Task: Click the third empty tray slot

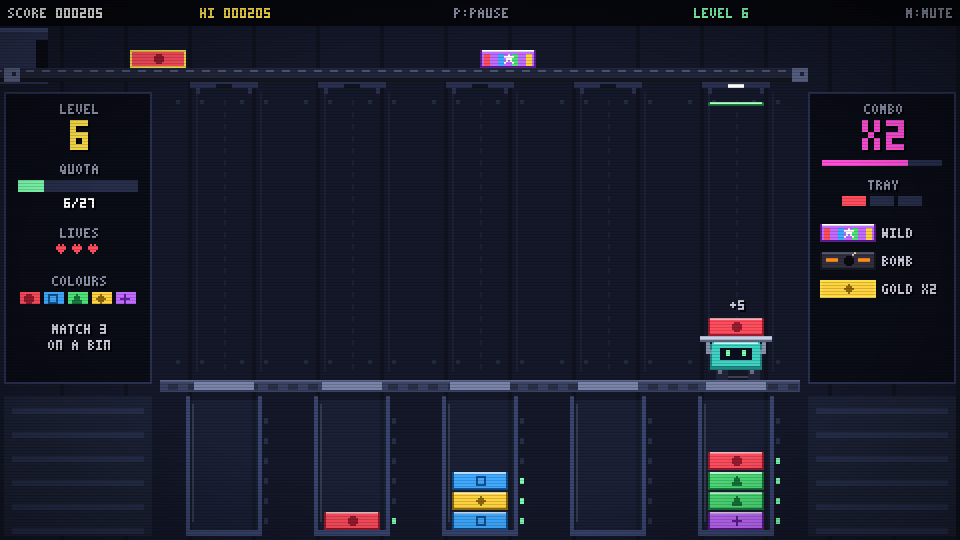Action: [x=910, y=201]
